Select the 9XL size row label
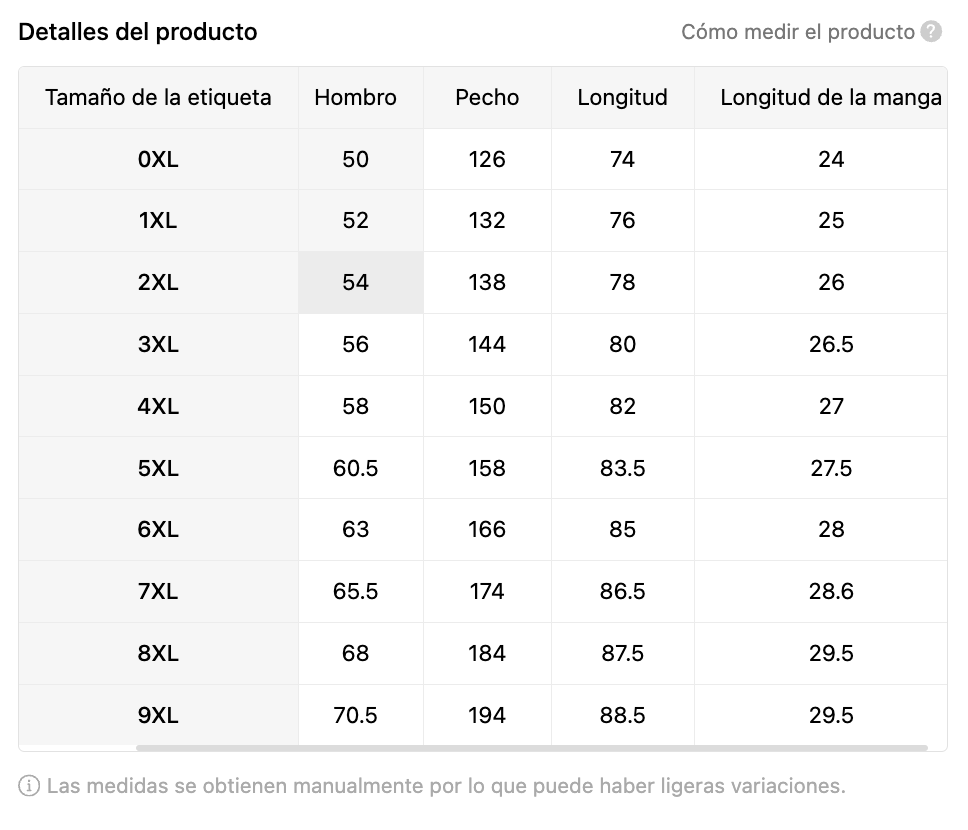 coord(158,715)
